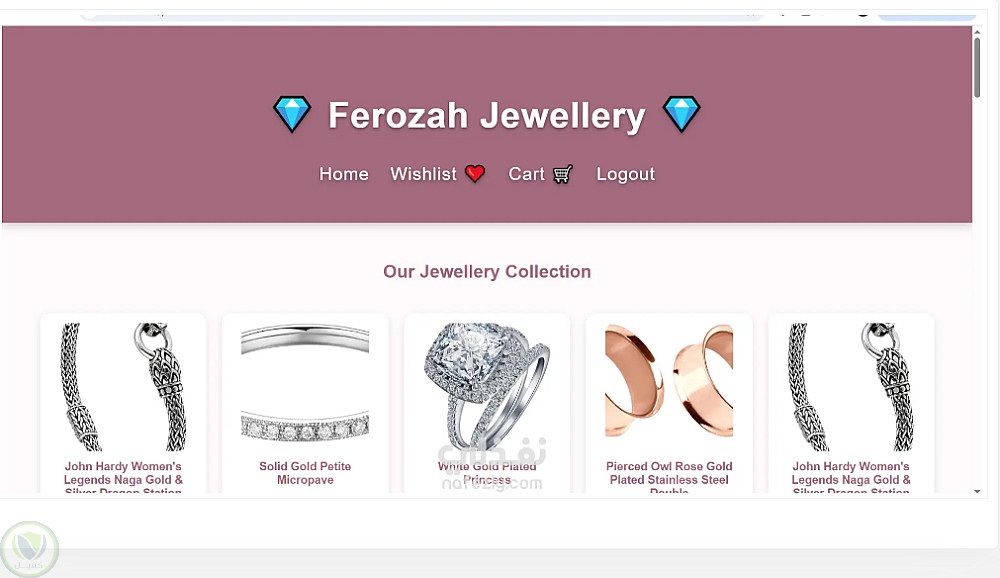The height and width of the screenshot is (578, 1000).
Task: Click the green shield icon at bottom-left
Action: [x=29, y=549]
